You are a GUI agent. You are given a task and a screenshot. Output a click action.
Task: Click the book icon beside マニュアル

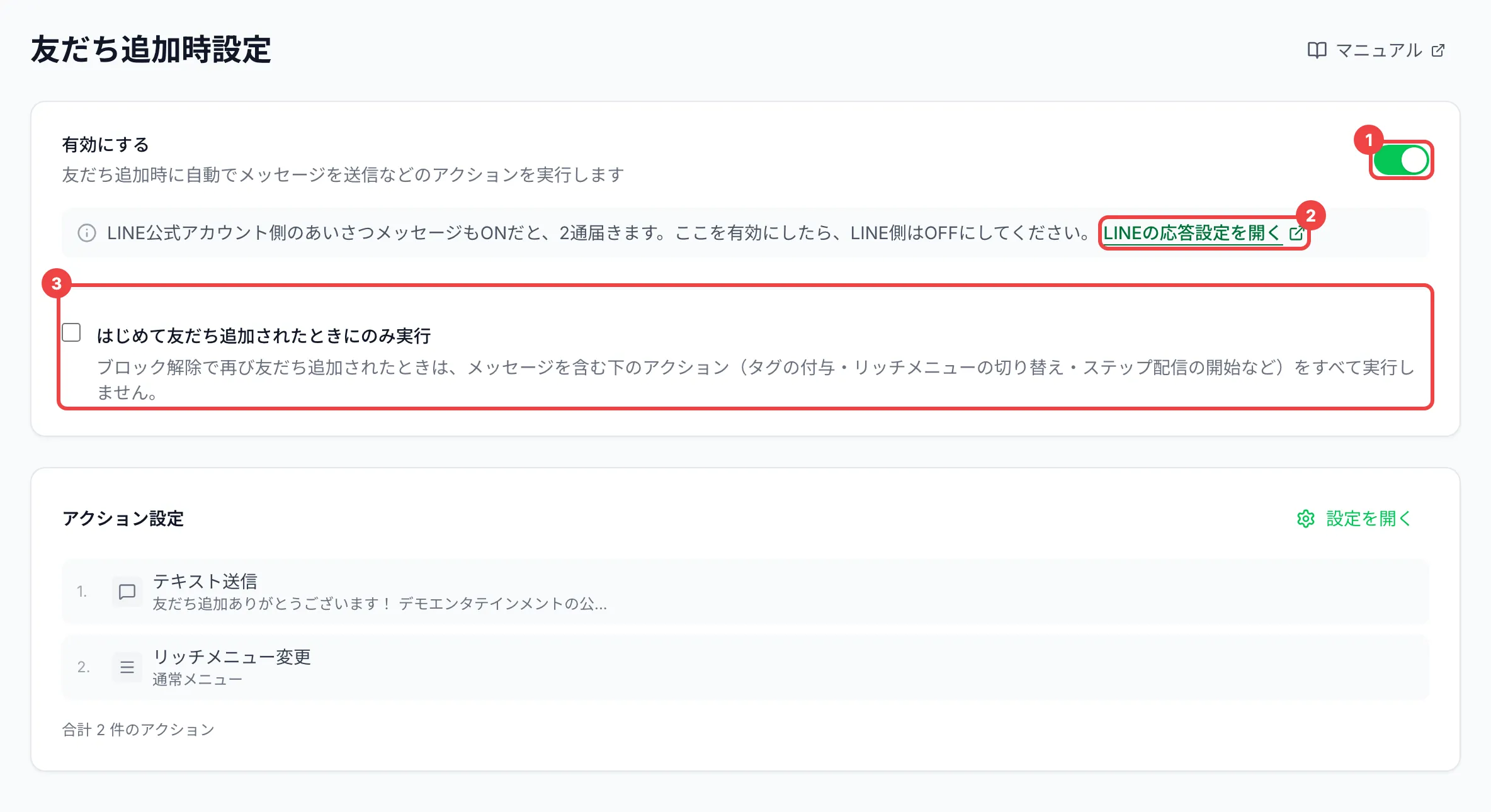tap(1317, 50)
